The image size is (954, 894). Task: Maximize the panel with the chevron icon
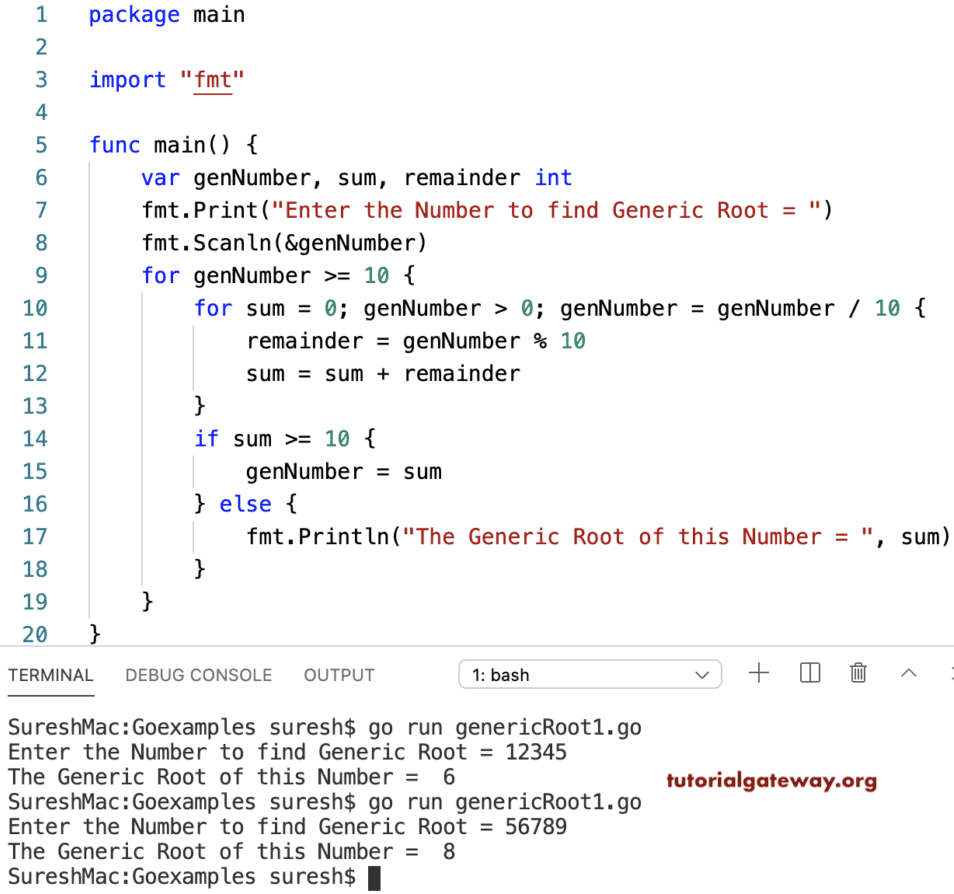coord(908,673)
